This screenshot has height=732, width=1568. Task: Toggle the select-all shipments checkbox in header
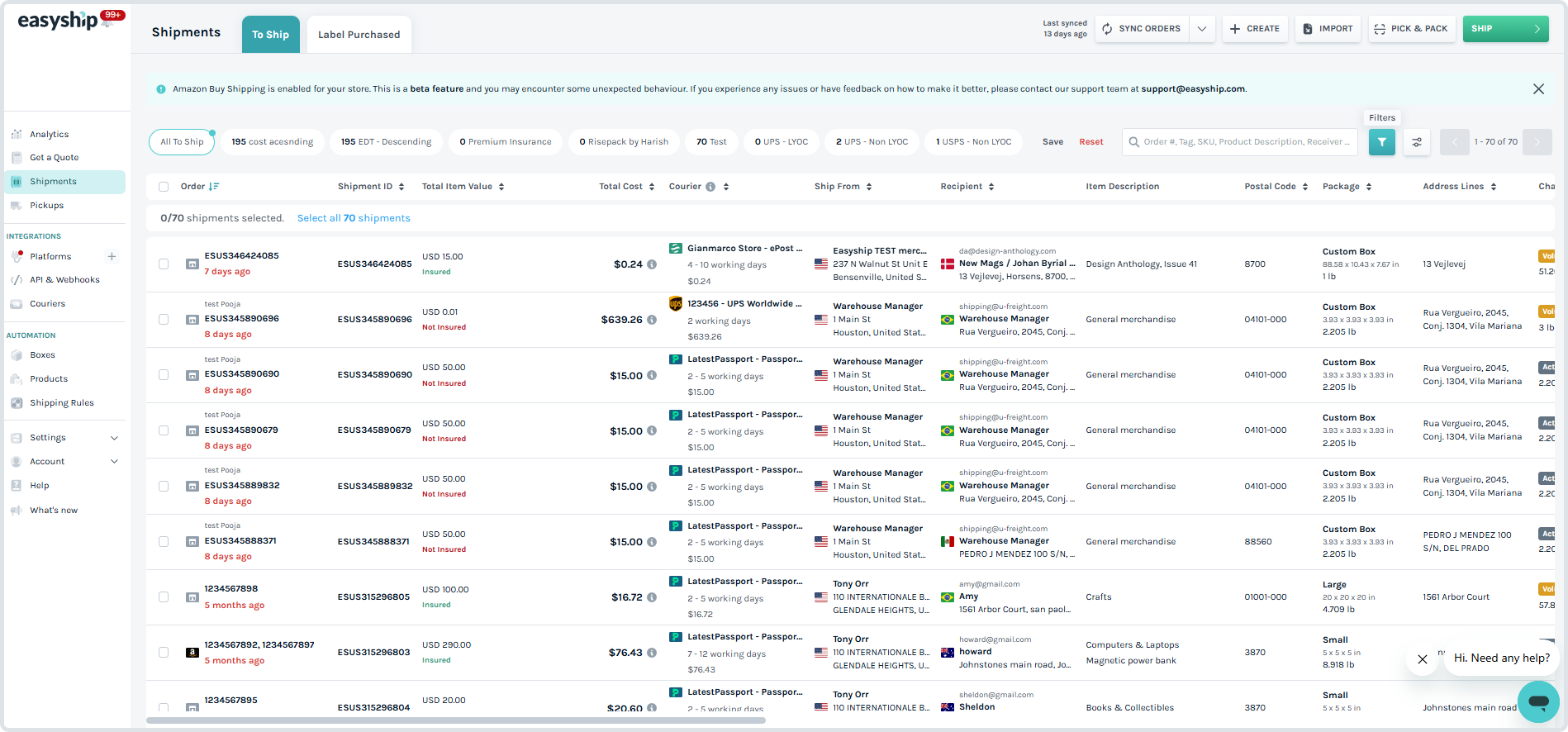(x=164, y=187)
